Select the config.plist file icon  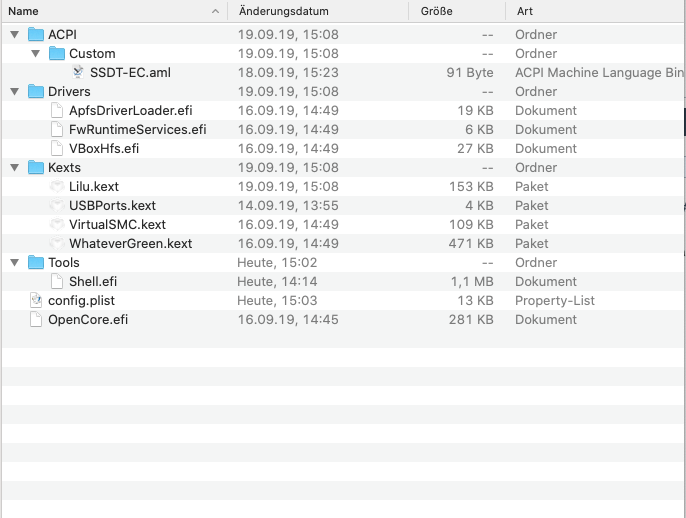[x=36, y=300]
